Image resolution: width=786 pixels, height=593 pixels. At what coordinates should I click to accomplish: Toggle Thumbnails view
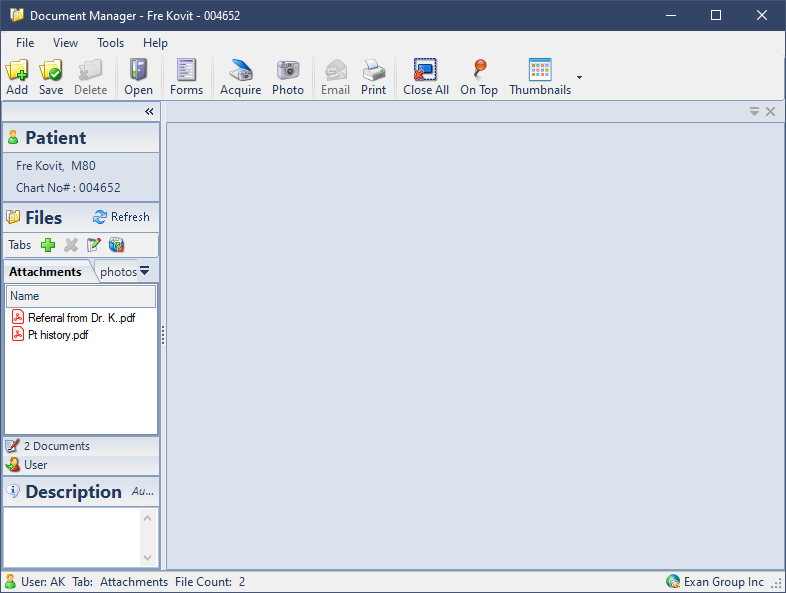click(540, 76)
